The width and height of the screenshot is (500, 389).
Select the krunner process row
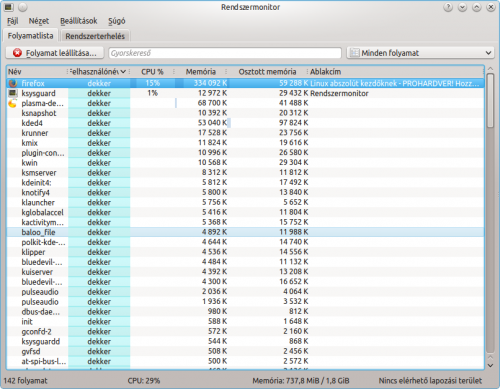pyautogui.click(x=245, y=133)
